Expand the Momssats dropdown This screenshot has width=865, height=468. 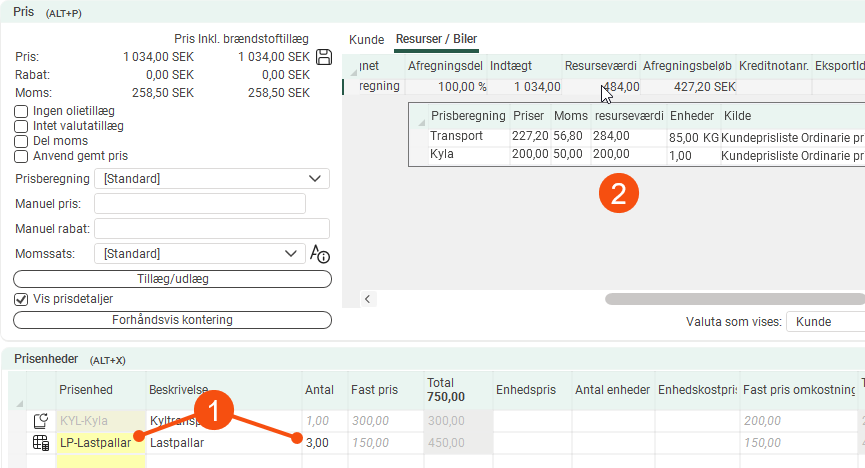pos(199,254)
